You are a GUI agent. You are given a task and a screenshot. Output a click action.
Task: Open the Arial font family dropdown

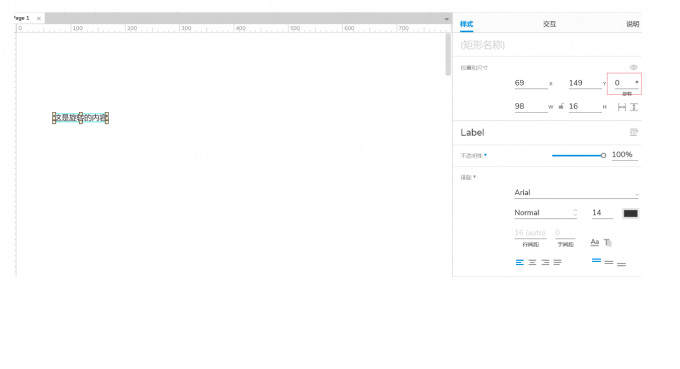tap(576, 193)
